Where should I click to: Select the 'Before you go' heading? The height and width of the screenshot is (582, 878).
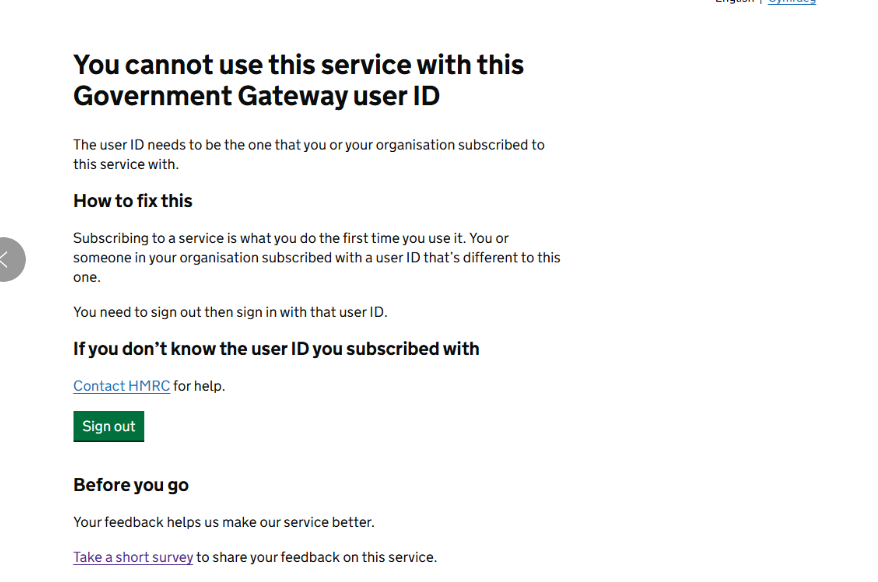(131, 485)
